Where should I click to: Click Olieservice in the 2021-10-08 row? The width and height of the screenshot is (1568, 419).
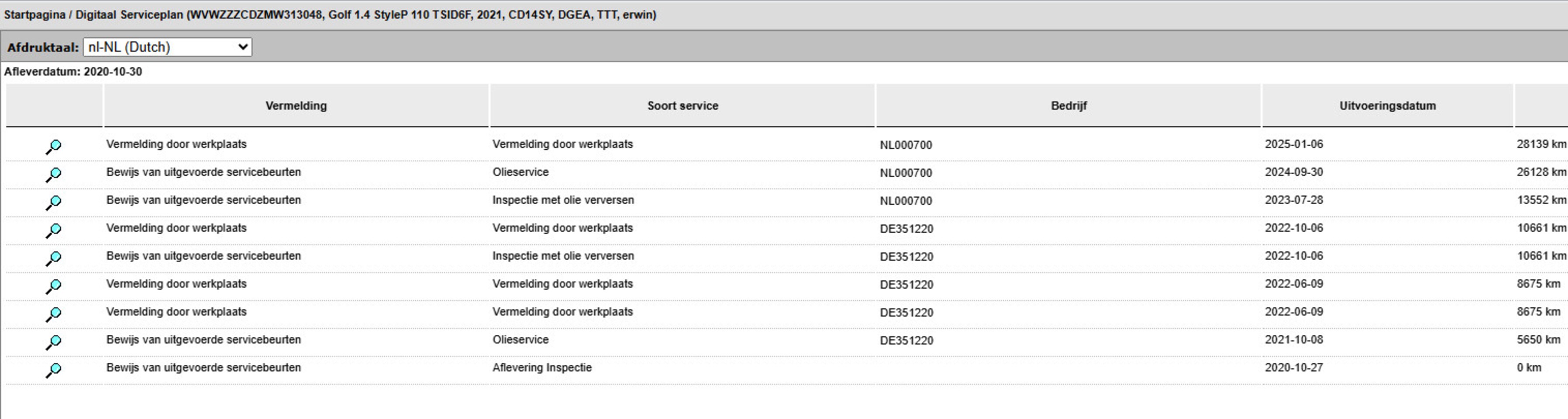pyautogui.click(x=520, y=339)
